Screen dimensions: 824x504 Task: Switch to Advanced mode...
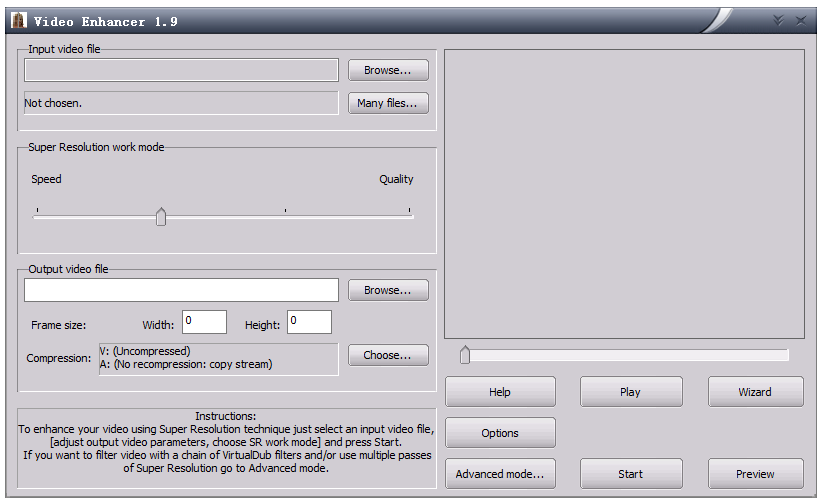click(x=500, y=474)
